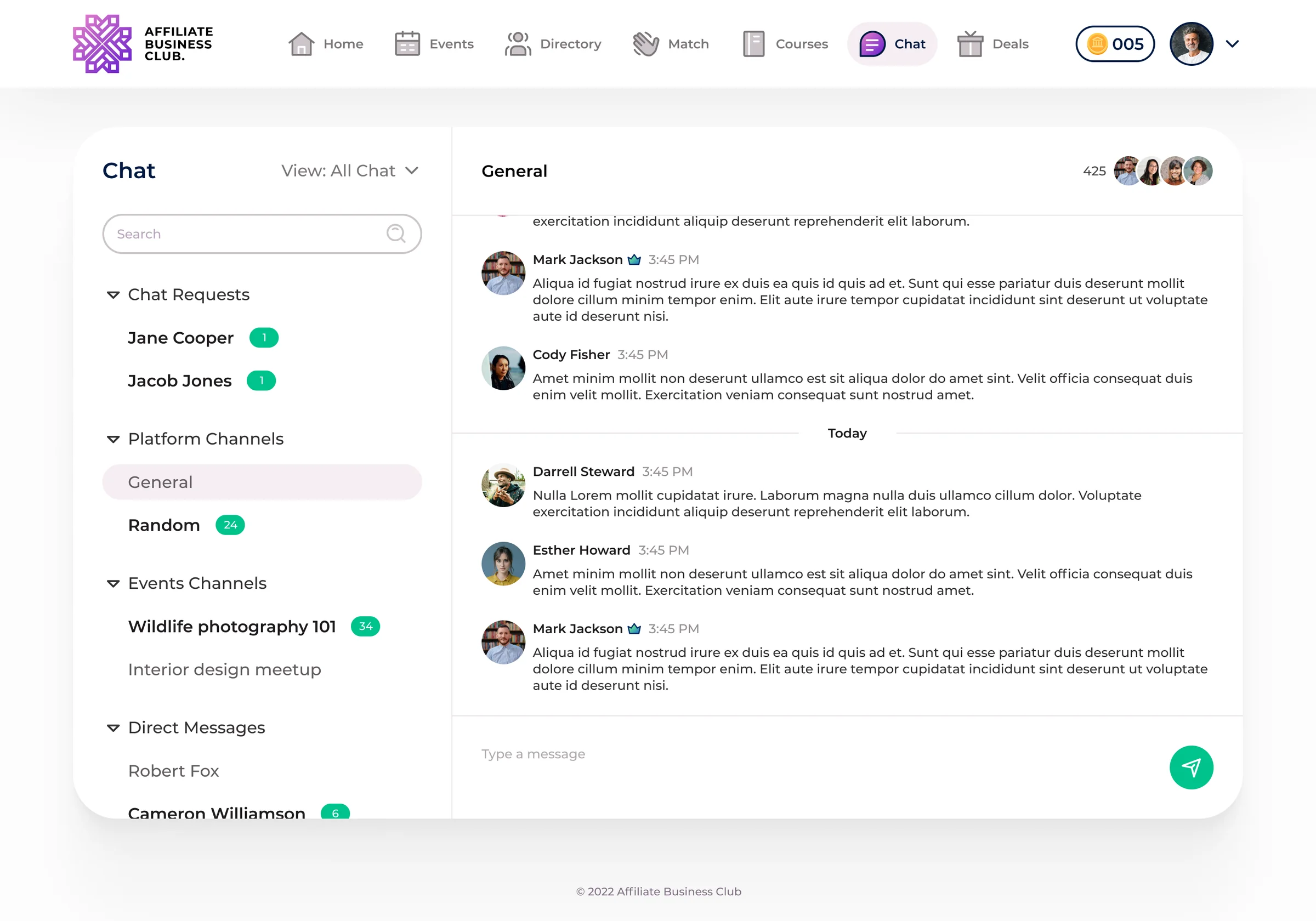Select the General channel in sidebar
The image size is (1316, 921).
tap(262, 482)
